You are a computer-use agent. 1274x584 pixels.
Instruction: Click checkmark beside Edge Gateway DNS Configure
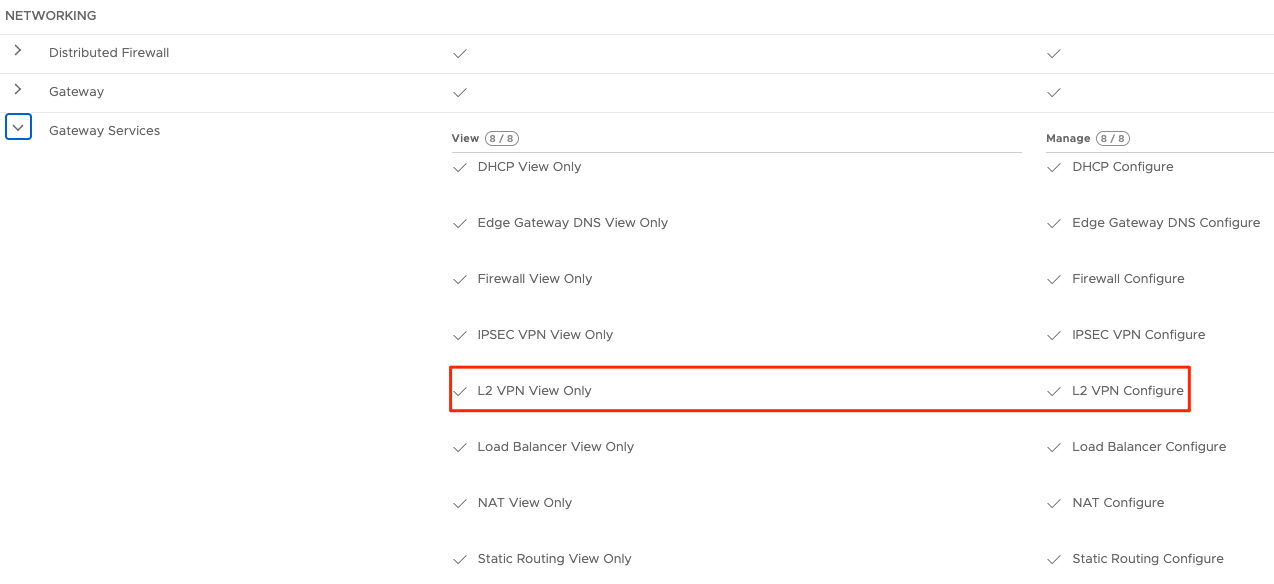(x=1054, y=224)
